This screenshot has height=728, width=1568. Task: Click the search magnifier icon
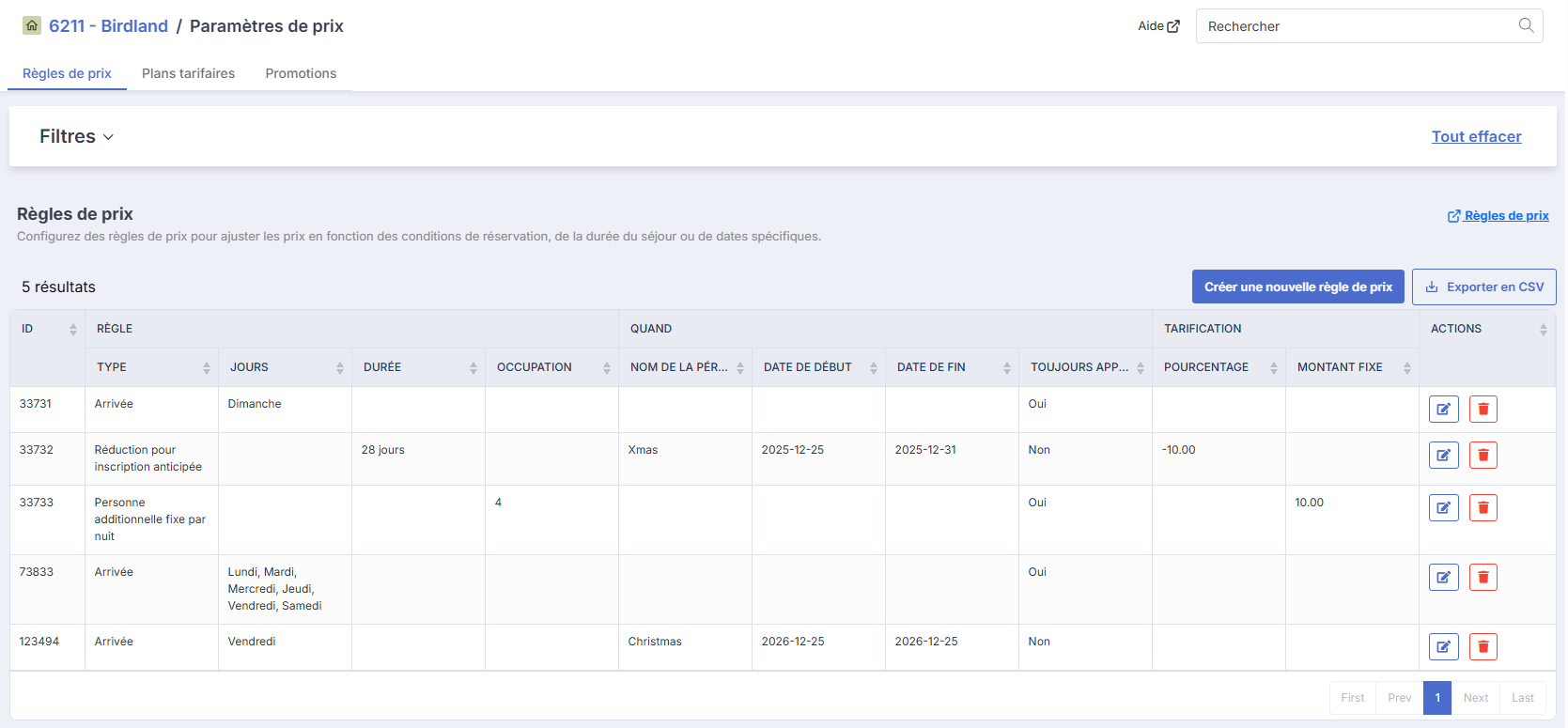pos(1526,25)
